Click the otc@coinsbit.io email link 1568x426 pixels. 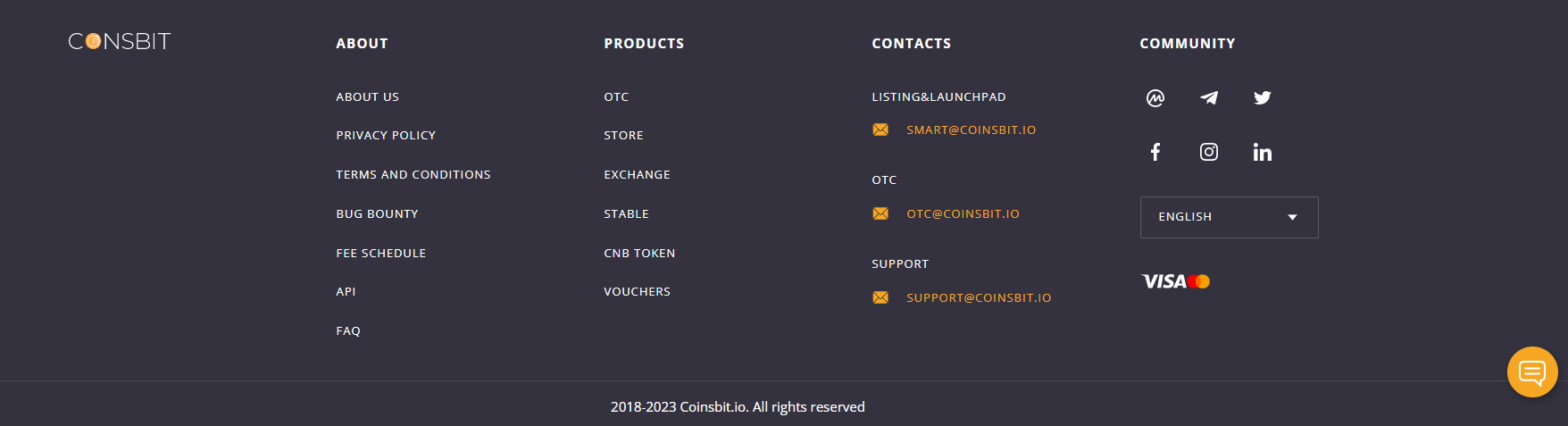(x=963, y=214)
